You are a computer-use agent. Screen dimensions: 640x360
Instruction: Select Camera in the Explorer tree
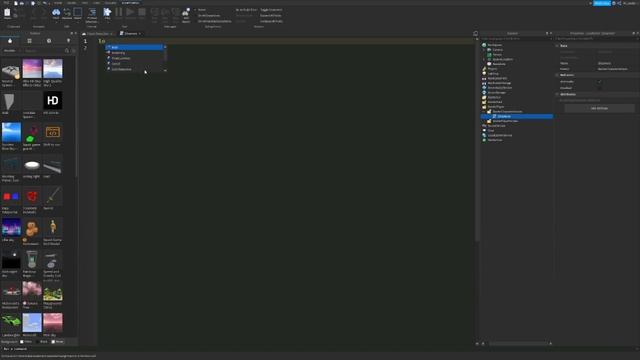[497, 50]
